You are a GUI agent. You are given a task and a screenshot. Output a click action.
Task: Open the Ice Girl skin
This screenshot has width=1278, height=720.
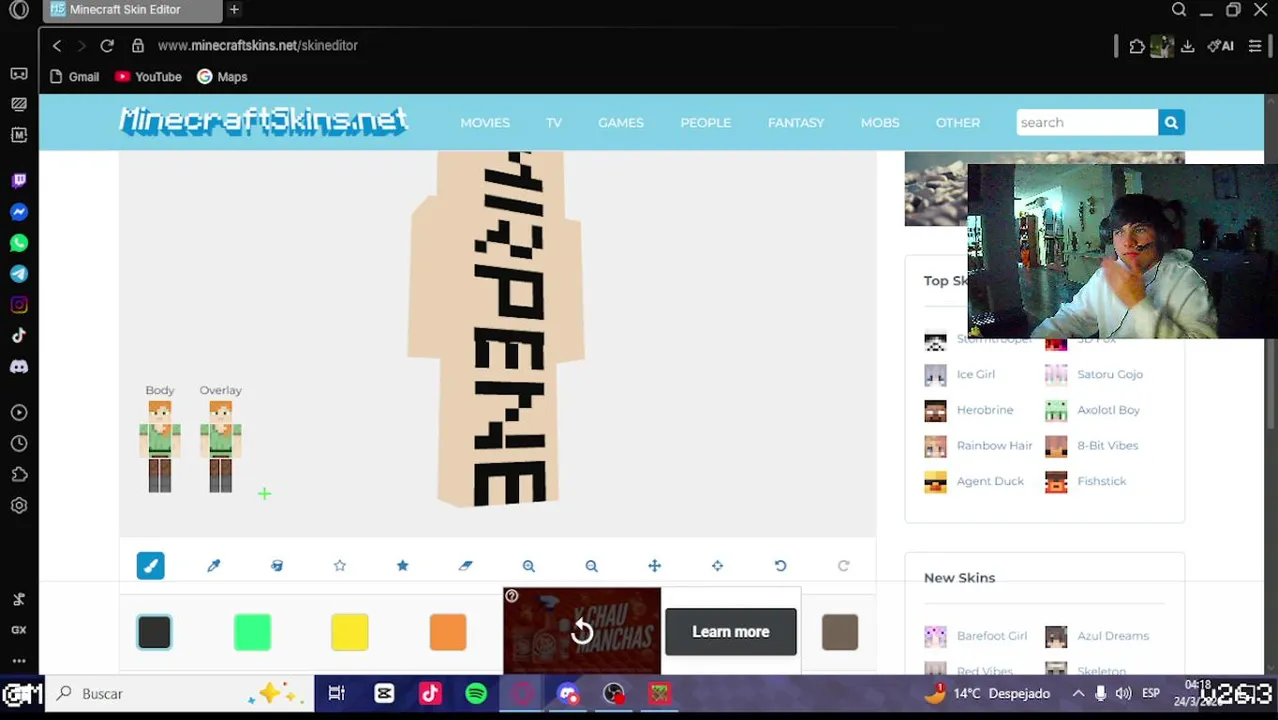tap(976, 374)
